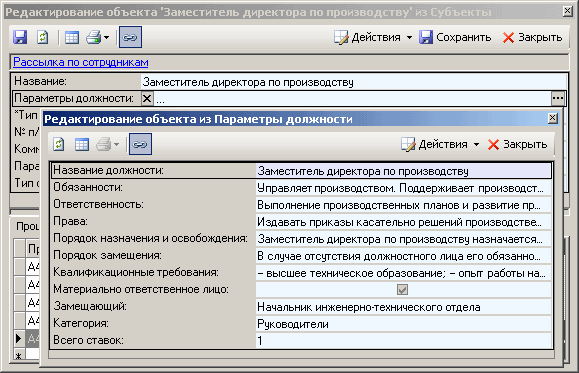Select current row arrow marker in background grid
This screenshot has width=579, height=373.
[x=19, y=338]
